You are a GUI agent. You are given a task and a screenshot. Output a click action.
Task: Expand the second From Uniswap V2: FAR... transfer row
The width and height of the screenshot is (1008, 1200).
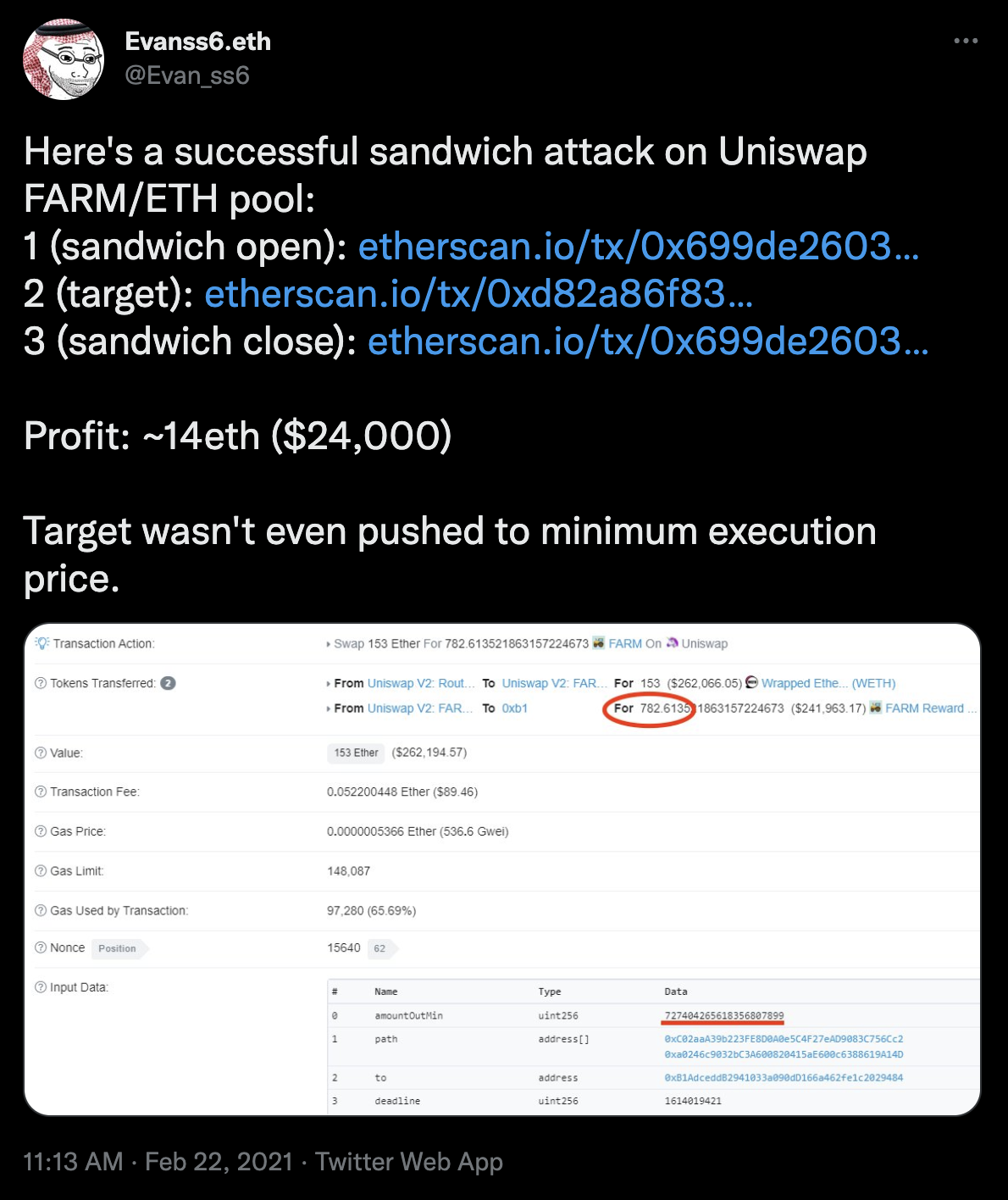click(x=329, y=708)
